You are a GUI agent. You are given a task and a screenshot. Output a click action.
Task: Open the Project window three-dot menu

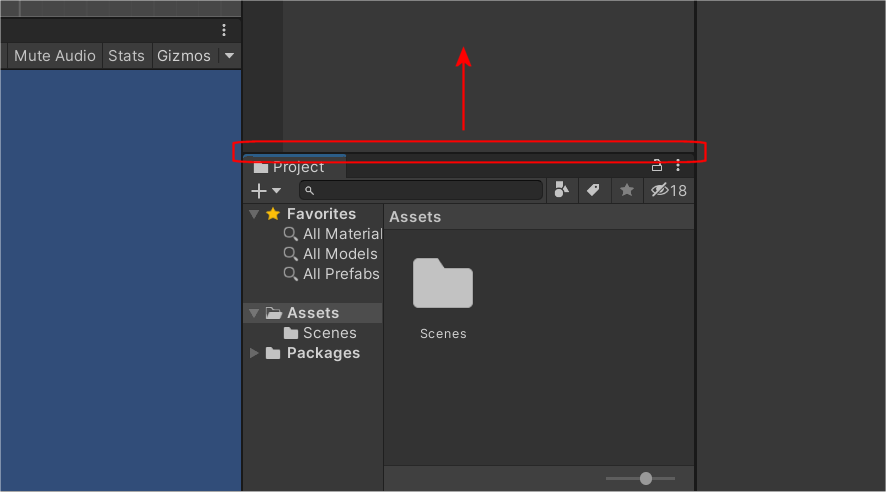[678, 166]
